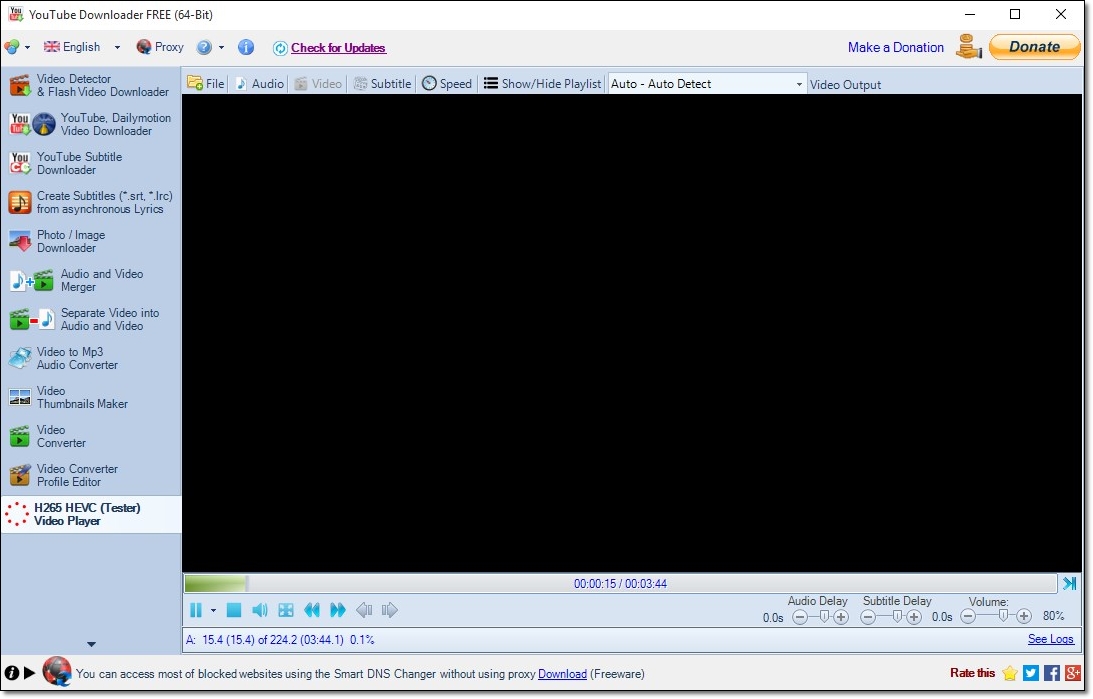Click the playback status text line
The image size is (1093, 699).
point(280,639)
